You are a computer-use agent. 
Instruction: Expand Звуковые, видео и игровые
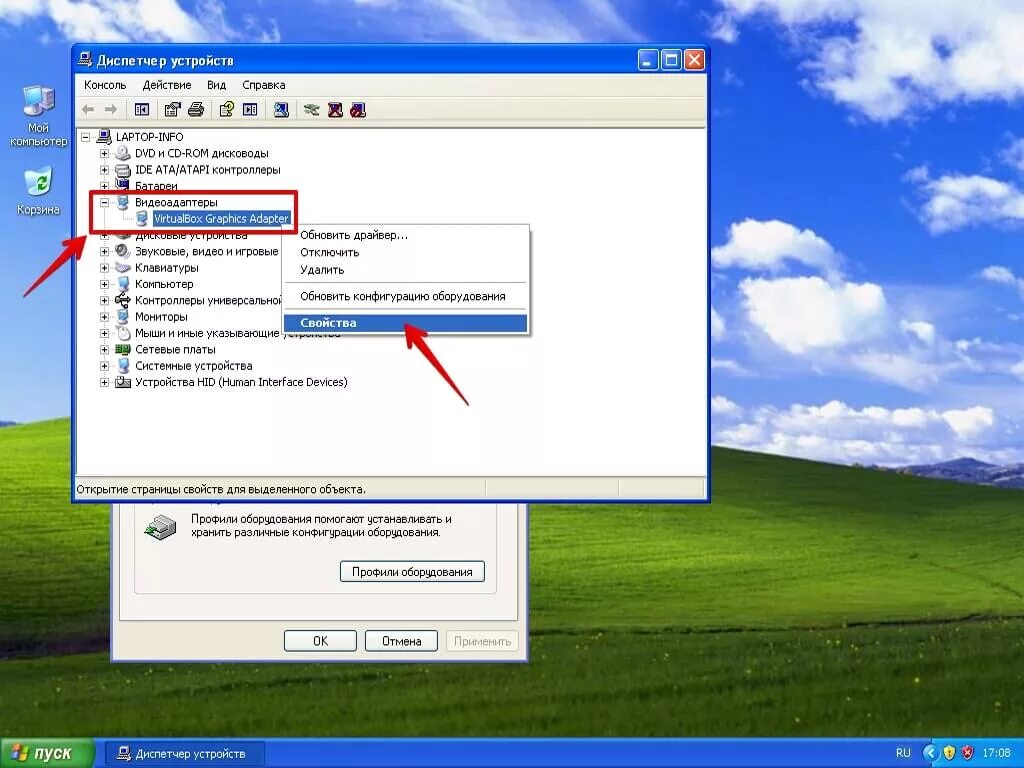(104, 251)
